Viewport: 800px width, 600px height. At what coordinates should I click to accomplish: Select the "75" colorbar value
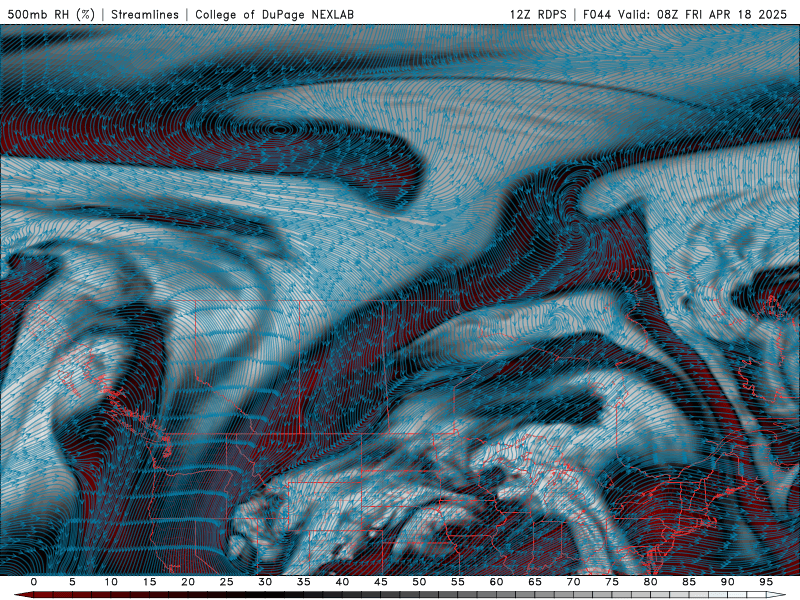612,582
